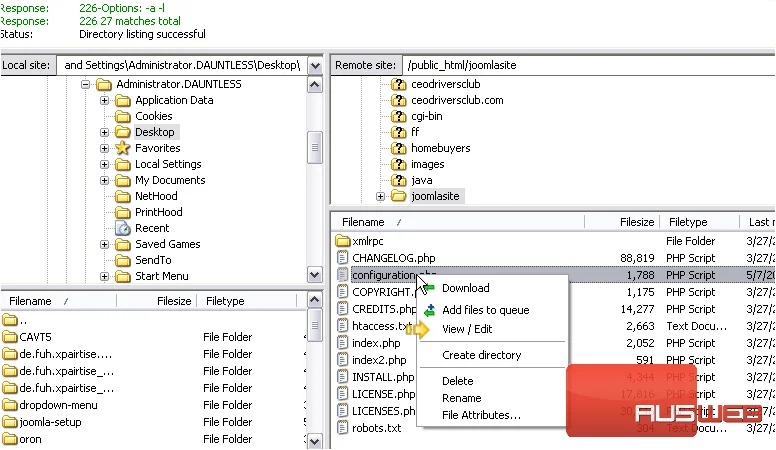Sort remote files by Filename column

click(x=458, y=222)
